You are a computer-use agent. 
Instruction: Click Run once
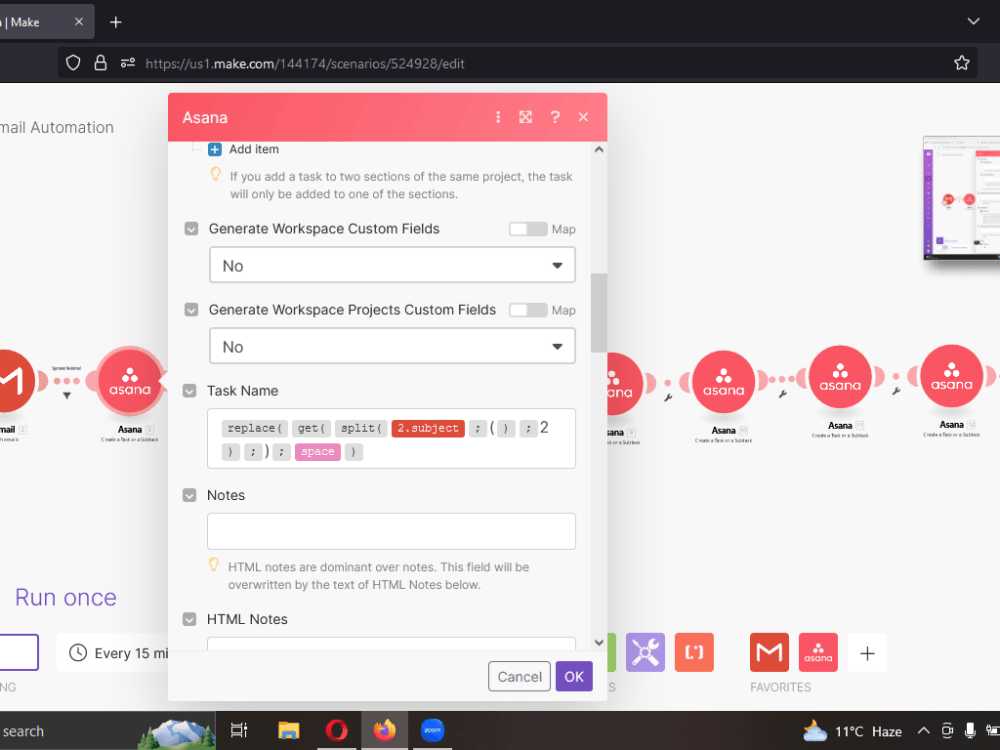pyautogui.click(x=66, y=598)
